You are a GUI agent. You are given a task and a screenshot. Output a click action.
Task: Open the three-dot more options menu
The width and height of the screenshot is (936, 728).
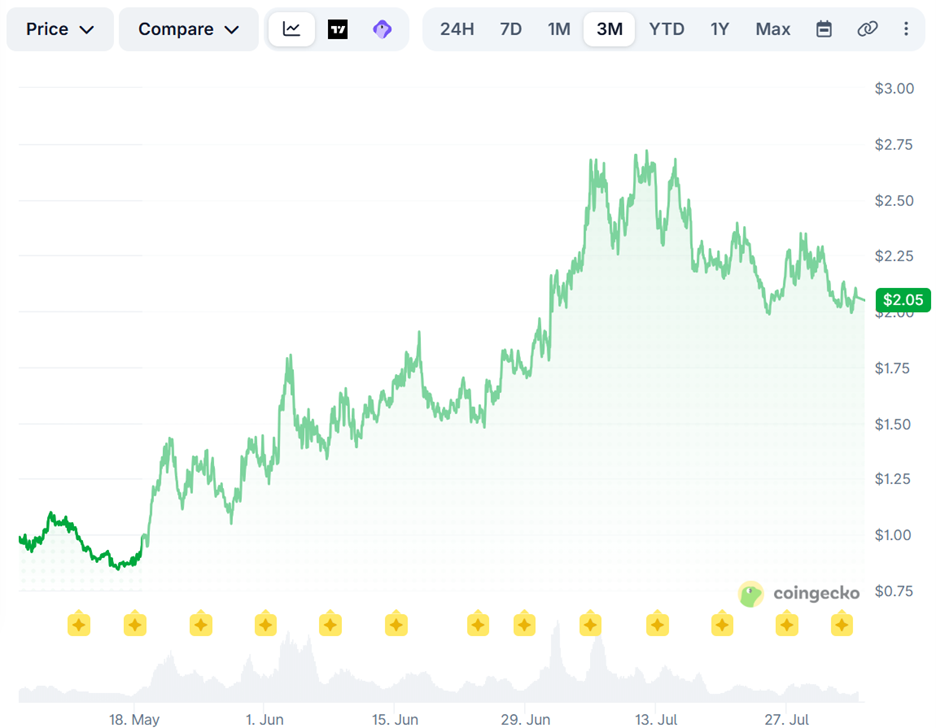coord(906,29)
